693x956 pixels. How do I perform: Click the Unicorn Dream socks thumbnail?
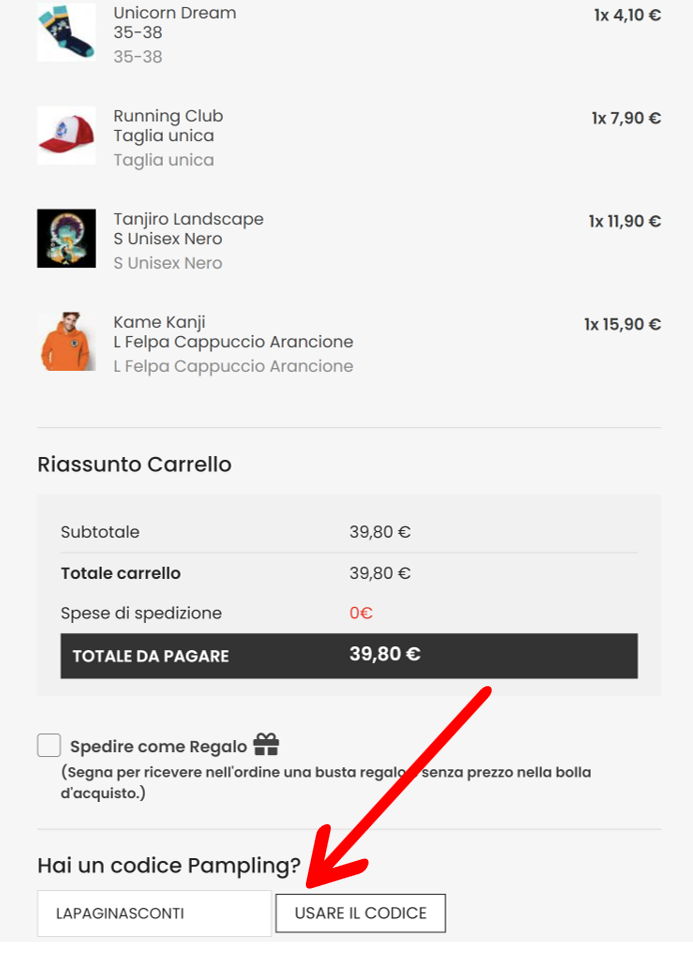66,32
